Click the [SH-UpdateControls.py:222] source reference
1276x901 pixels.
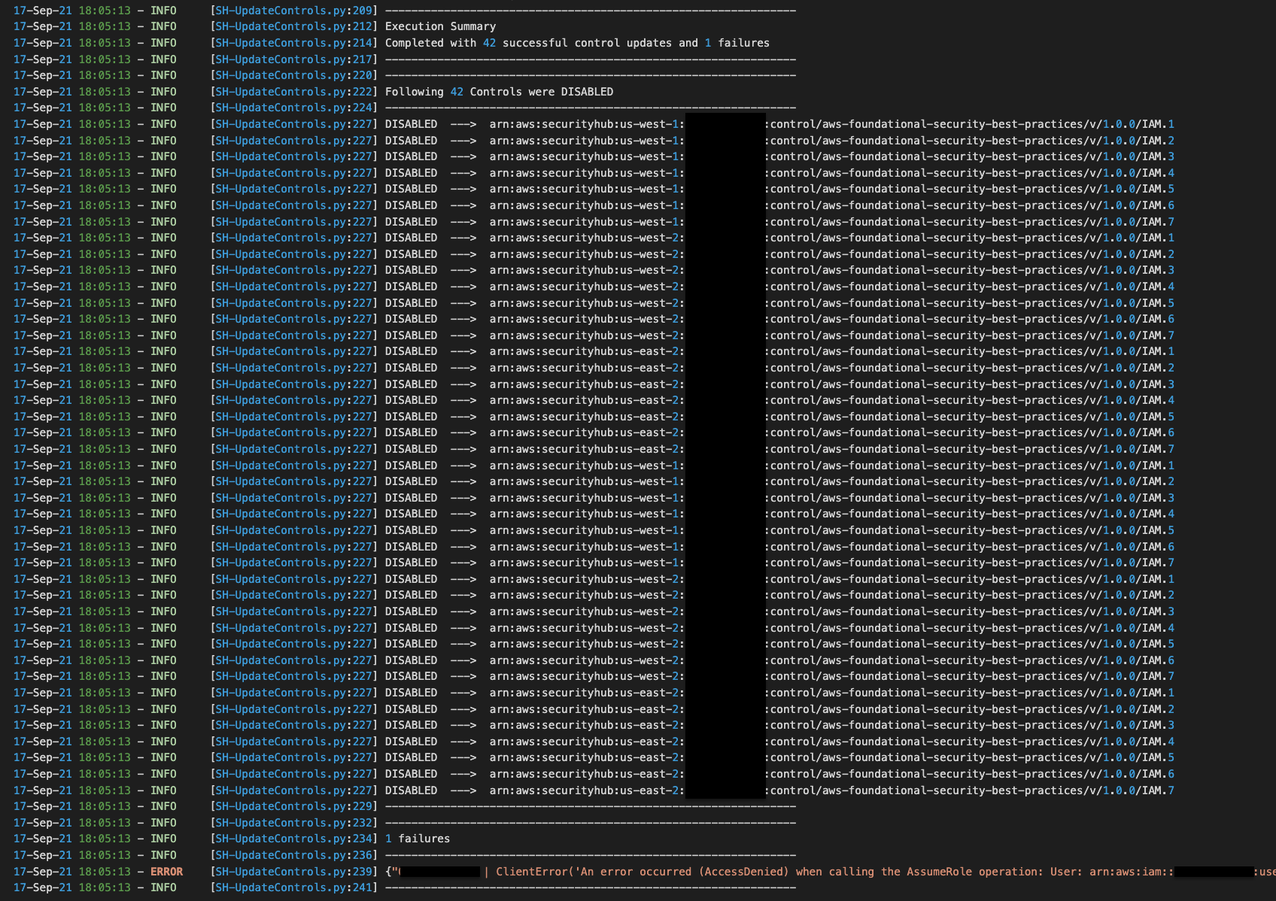click(x=294, y=92)
